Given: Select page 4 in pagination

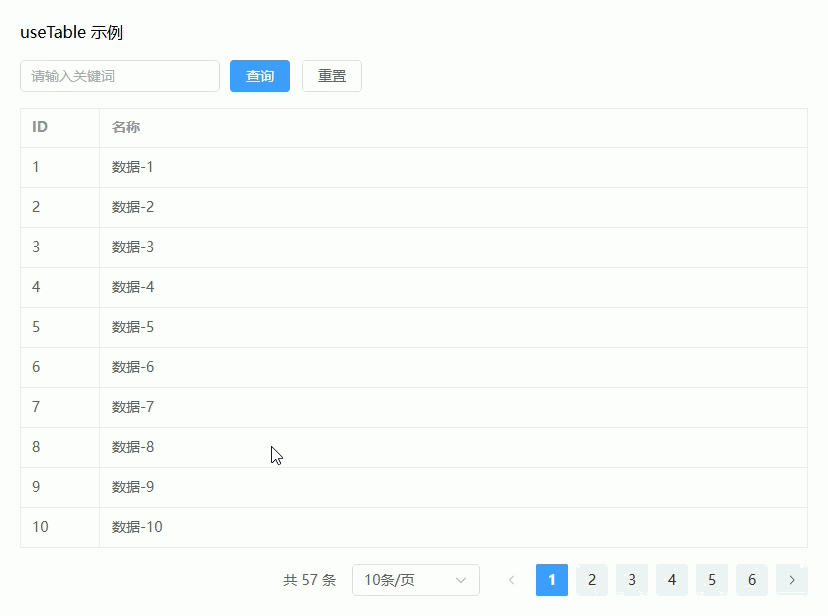Looking at the screenshot, I should pyautogui.click(x=672, y=580).
